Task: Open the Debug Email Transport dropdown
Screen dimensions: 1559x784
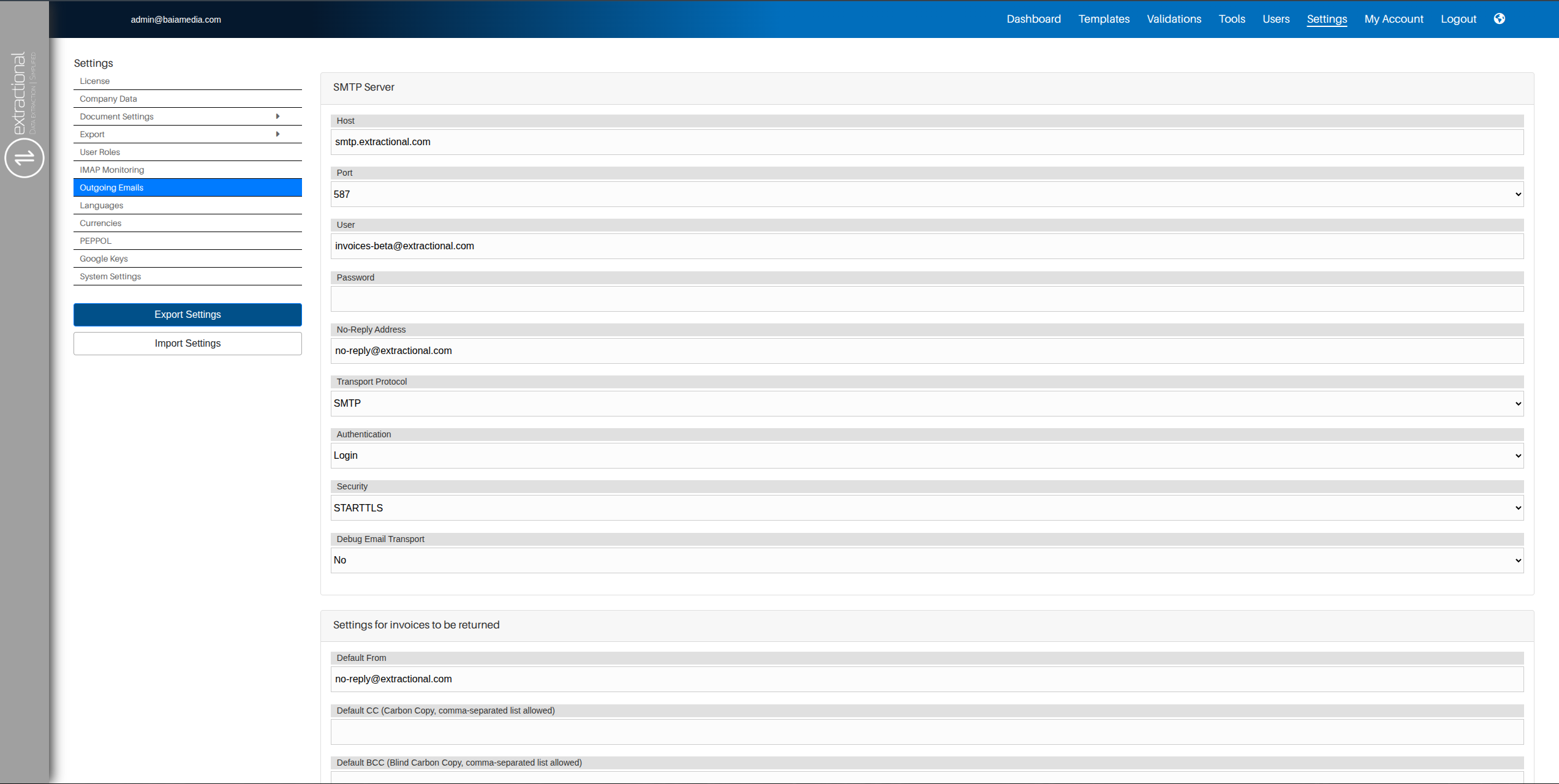Action: click(926, 560)
